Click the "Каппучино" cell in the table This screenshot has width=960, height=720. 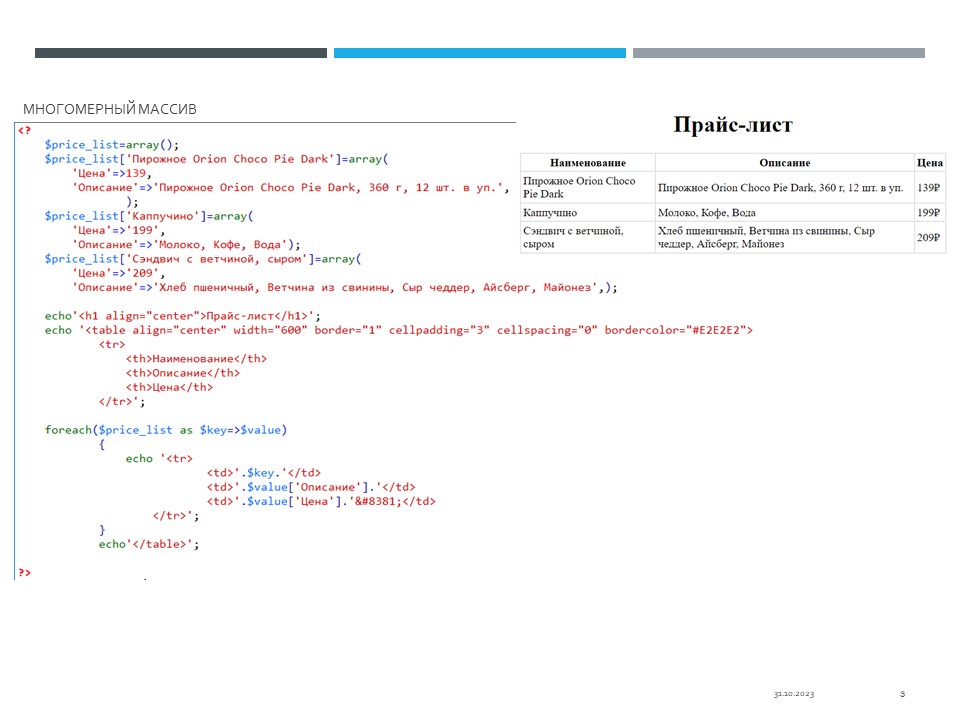550,213
